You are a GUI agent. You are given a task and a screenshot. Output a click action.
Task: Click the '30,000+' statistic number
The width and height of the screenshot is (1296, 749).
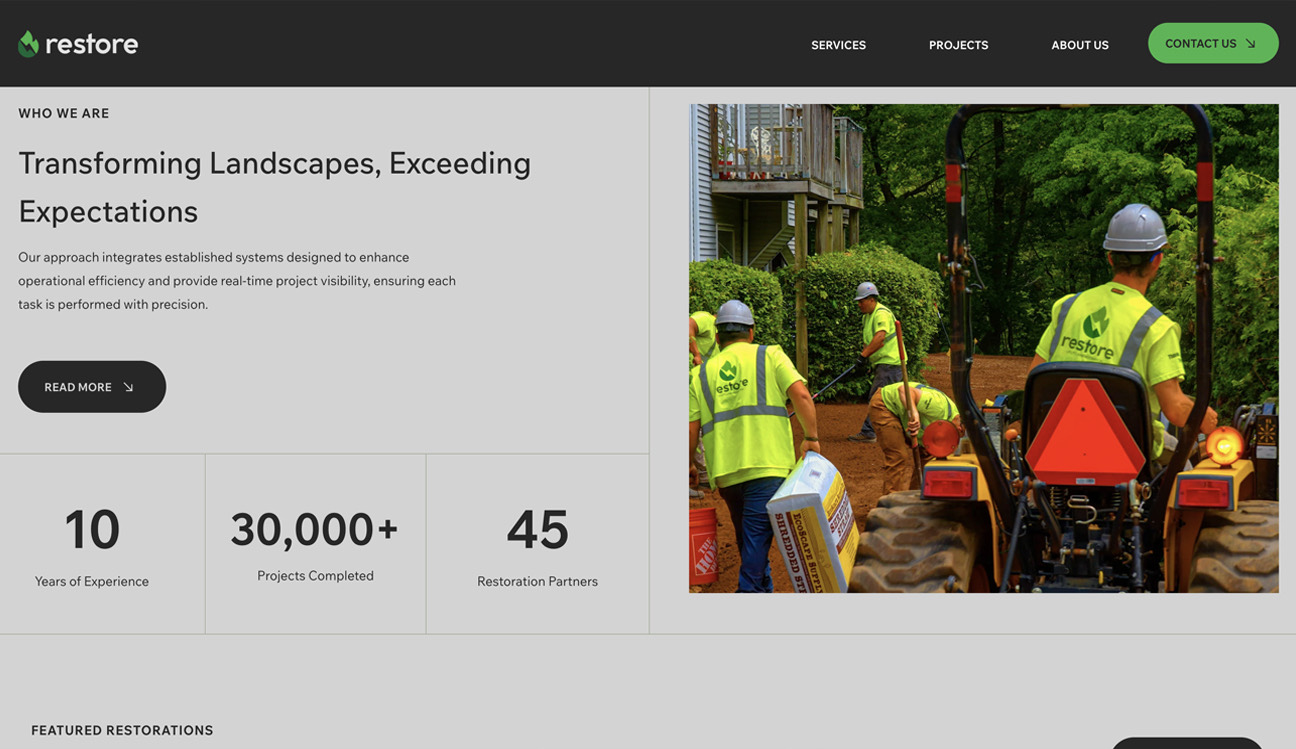coord(315,529)
